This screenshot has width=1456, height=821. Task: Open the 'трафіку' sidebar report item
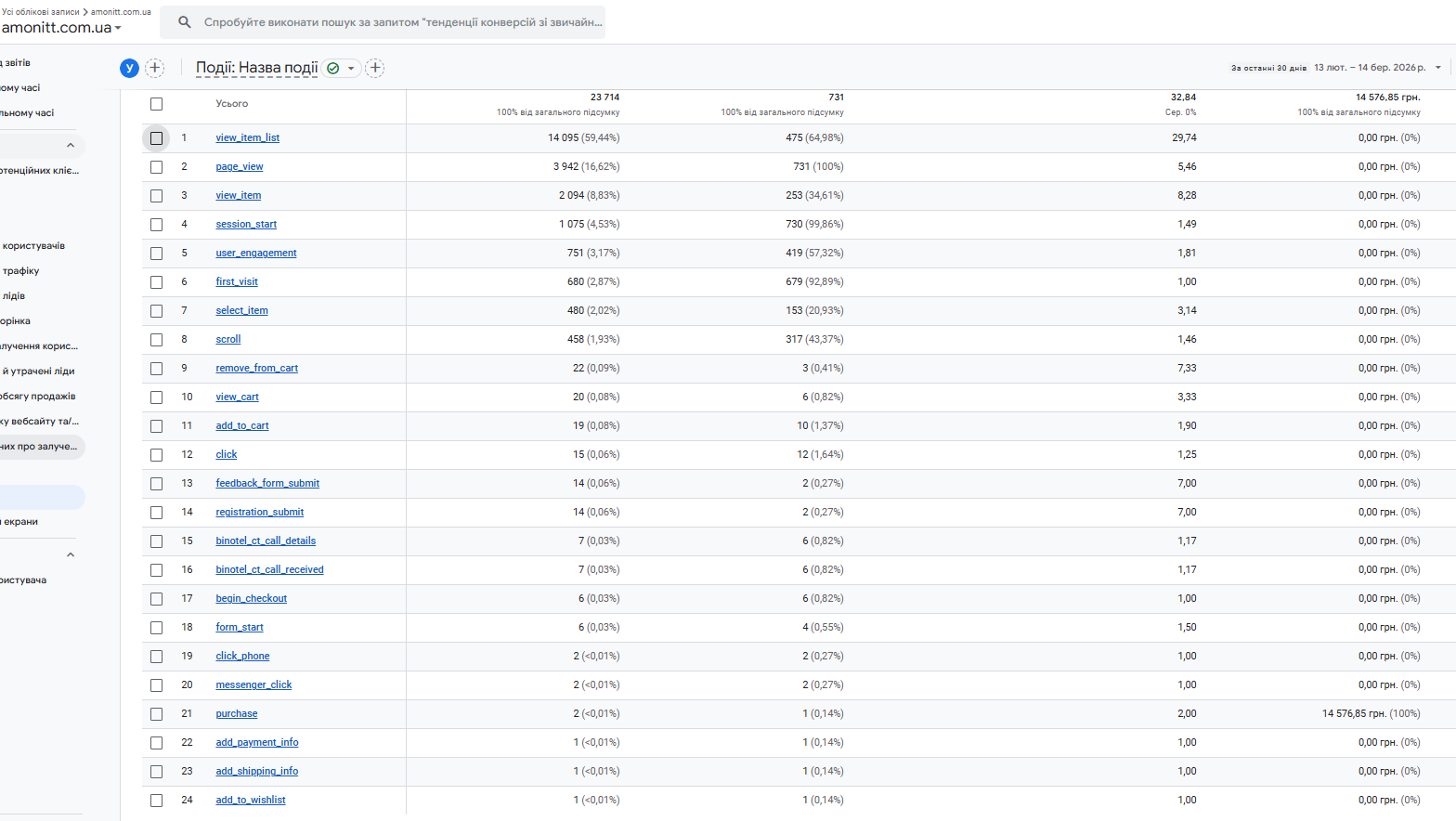click(20, 271)
